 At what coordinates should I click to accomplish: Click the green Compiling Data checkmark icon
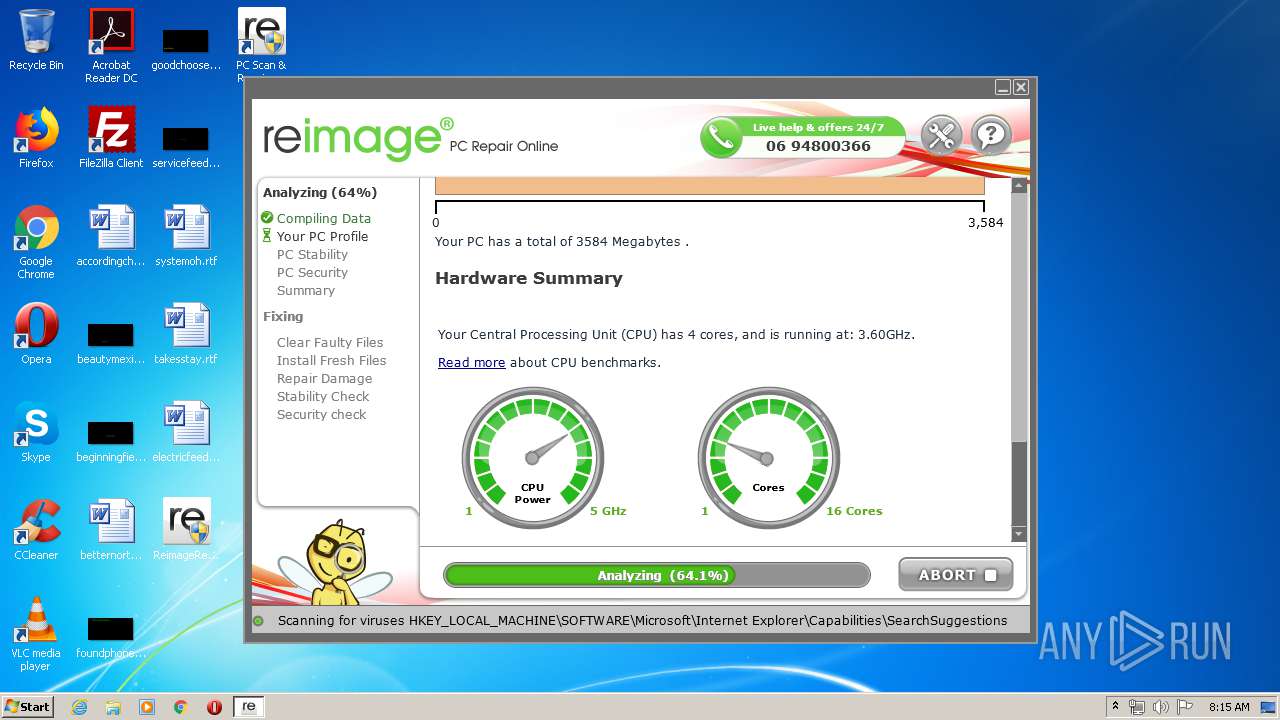(x=267, y=218)
